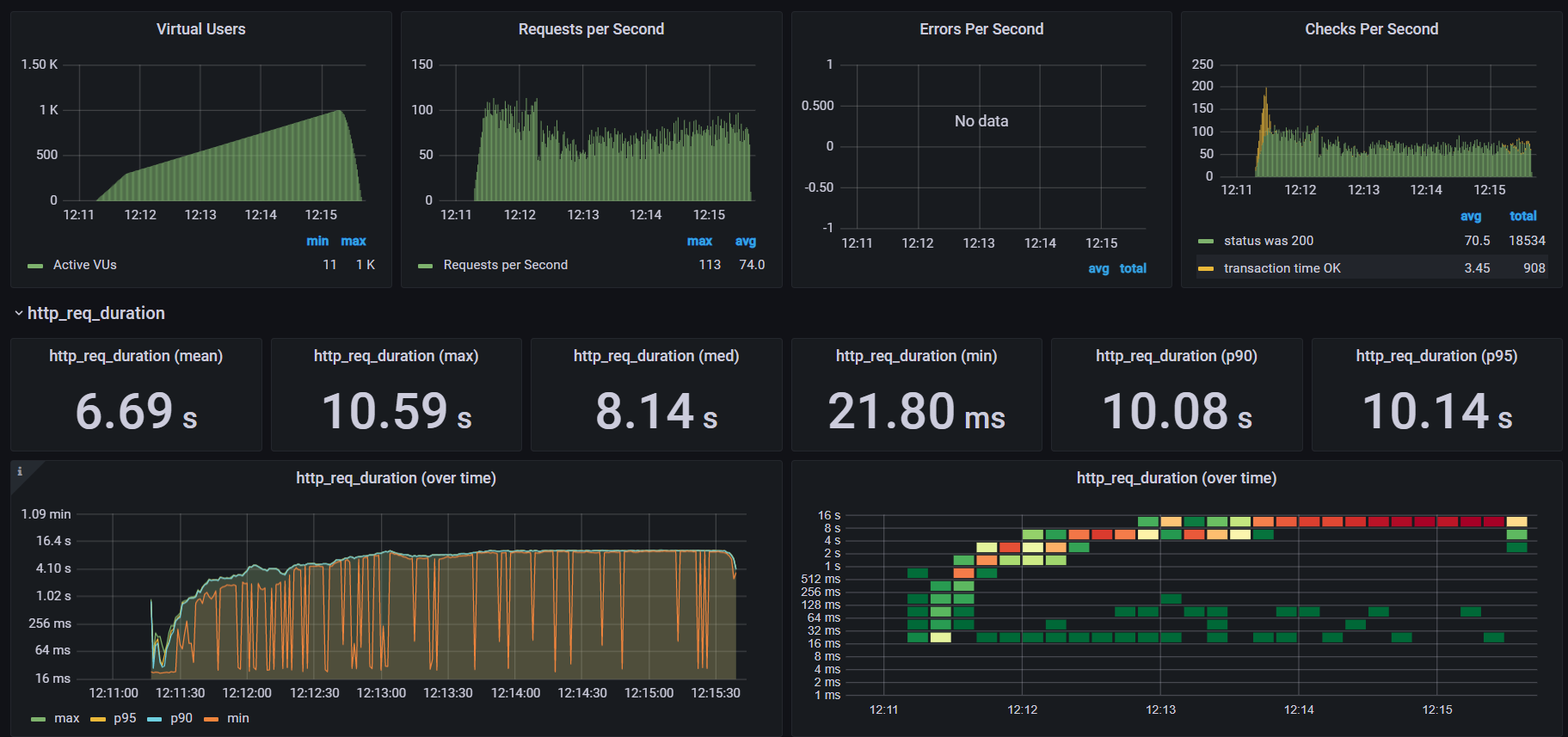
Task: Toggle the 'status was 200' legend series
Action: point(1268,241)
